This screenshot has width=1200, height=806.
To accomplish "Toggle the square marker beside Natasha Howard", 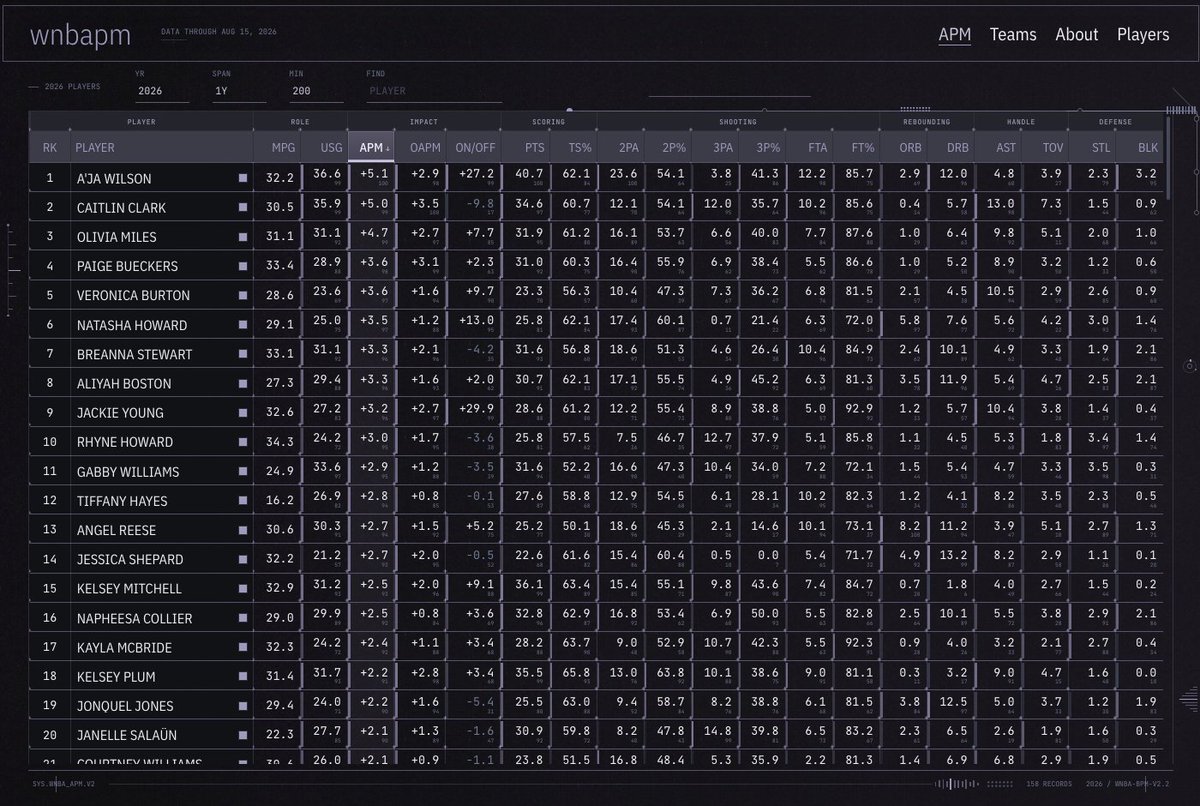I will point(242,325).
